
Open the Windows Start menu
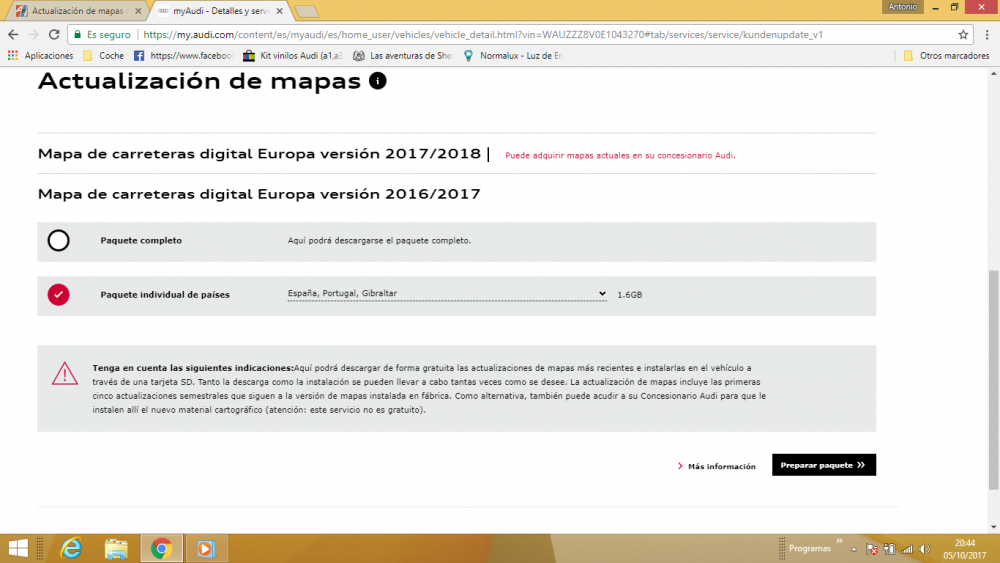(18, 548)
